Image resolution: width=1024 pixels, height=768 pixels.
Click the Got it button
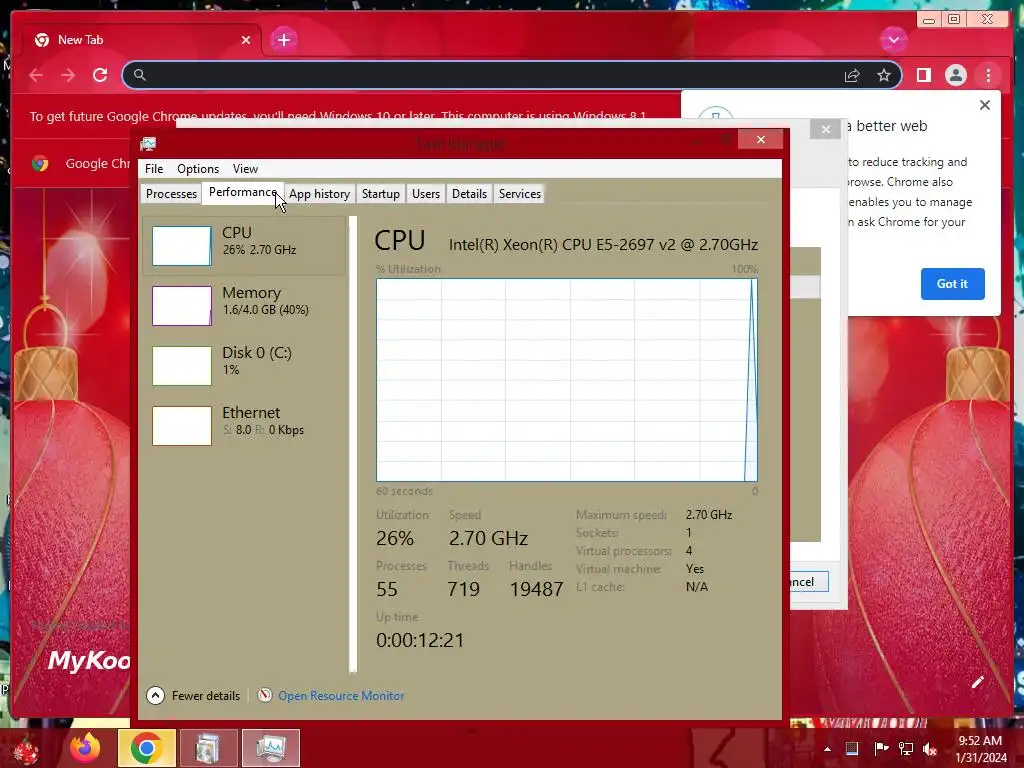click(x=952, y=283)
